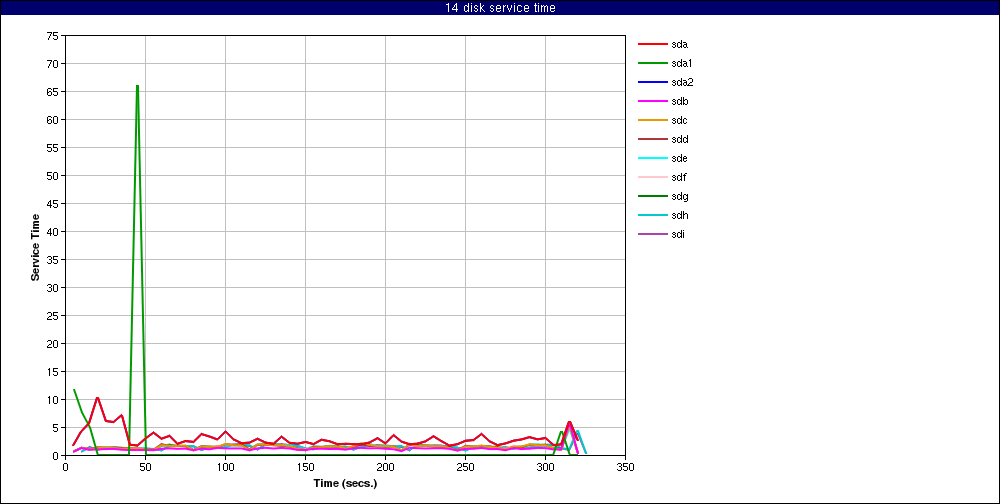Click the y-axis tick label 65
This screenshot has height=504, width=1000.
click(x=52, y=92)
